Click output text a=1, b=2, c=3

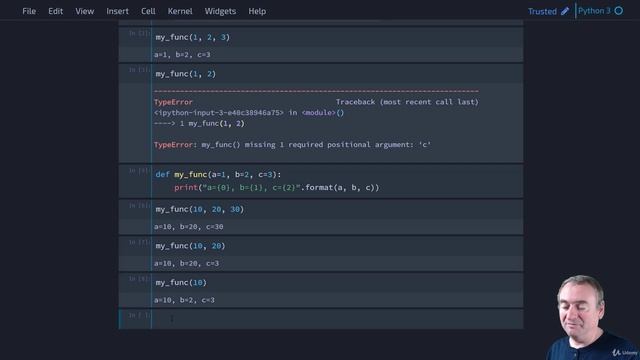182,55
